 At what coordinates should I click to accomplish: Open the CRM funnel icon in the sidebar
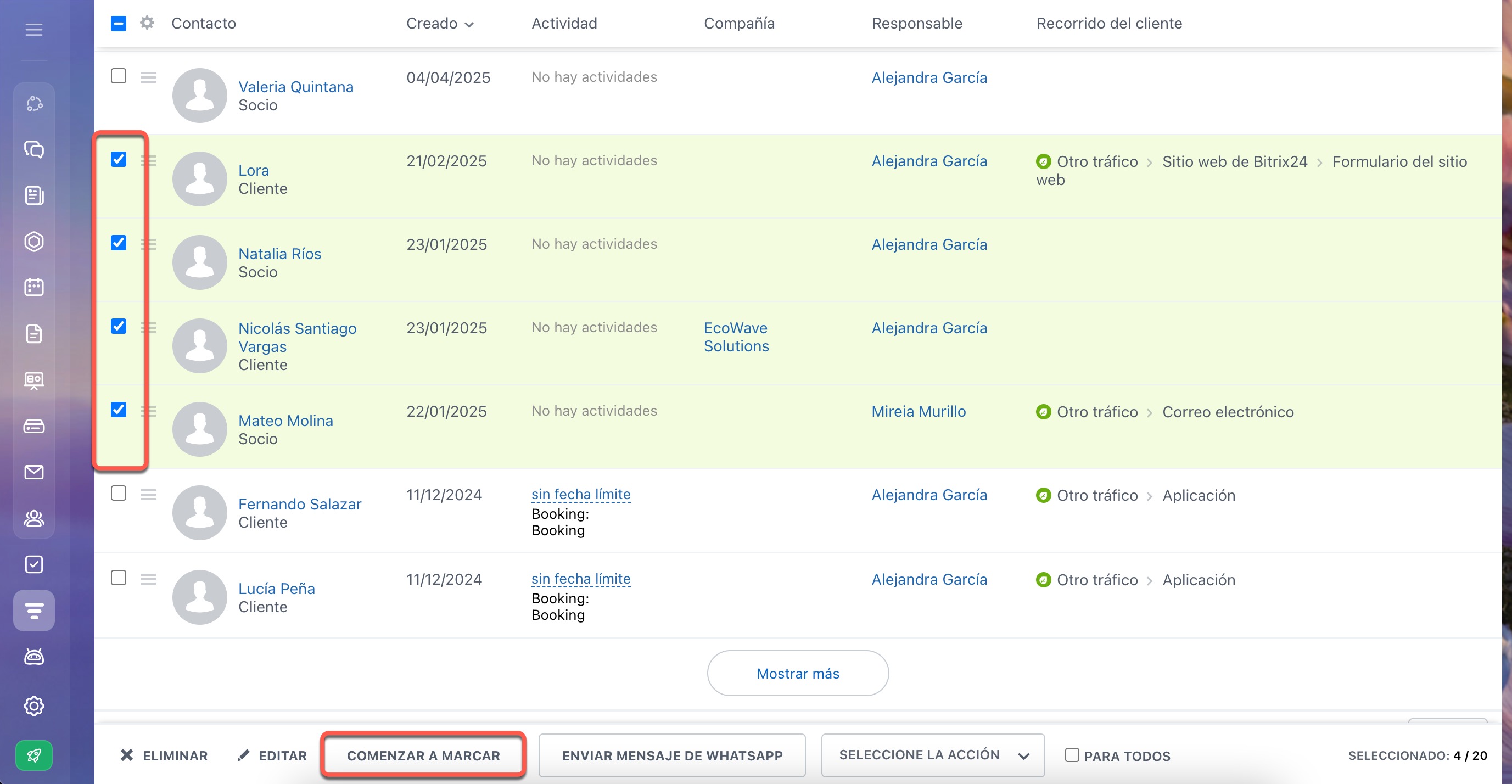(x=34, y=611)
